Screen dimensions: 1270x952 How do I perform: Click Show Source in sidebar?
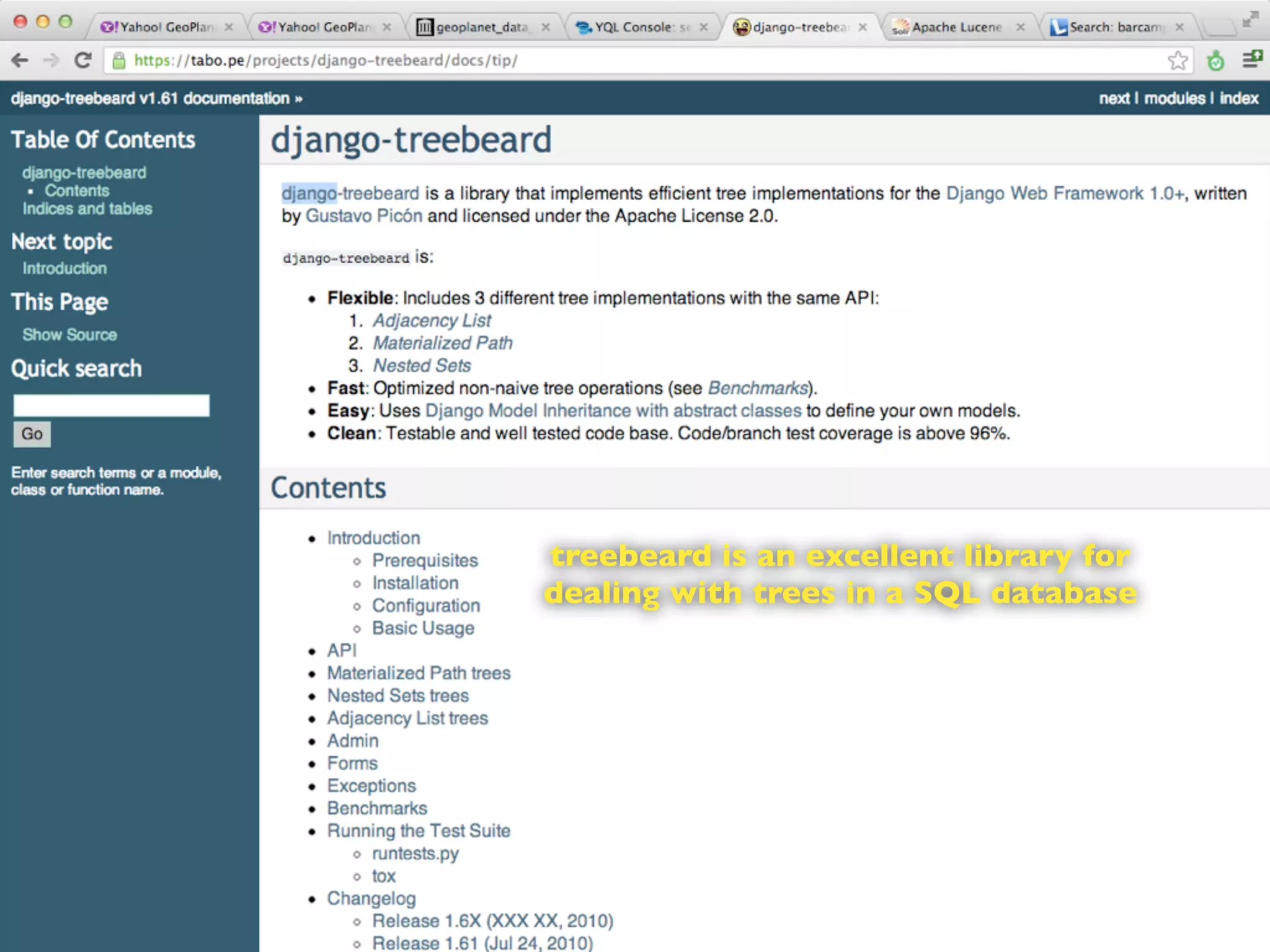pyautogui.click(x=69, y=335)
